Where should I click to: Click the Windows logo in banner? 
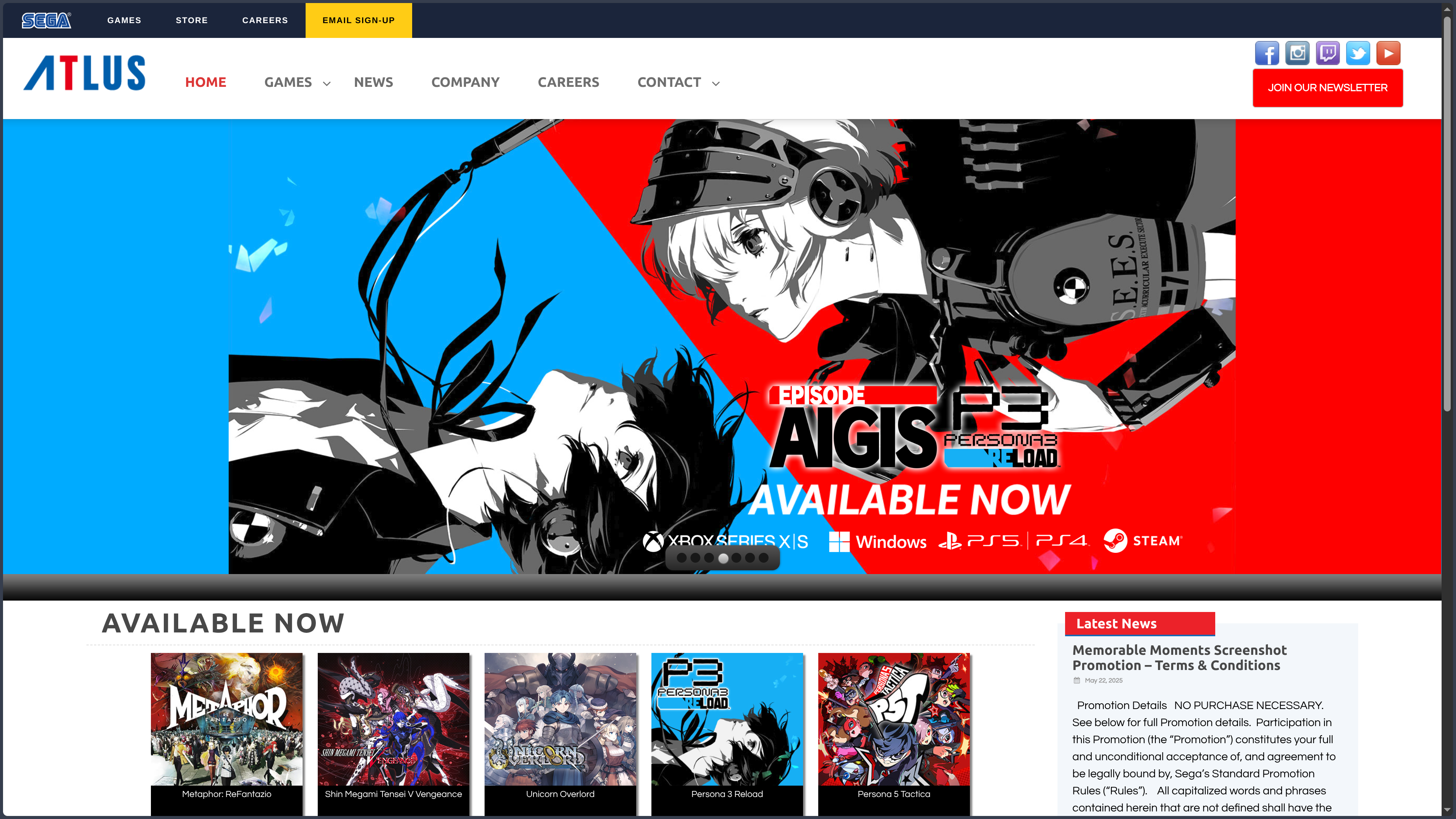(877, 541)
